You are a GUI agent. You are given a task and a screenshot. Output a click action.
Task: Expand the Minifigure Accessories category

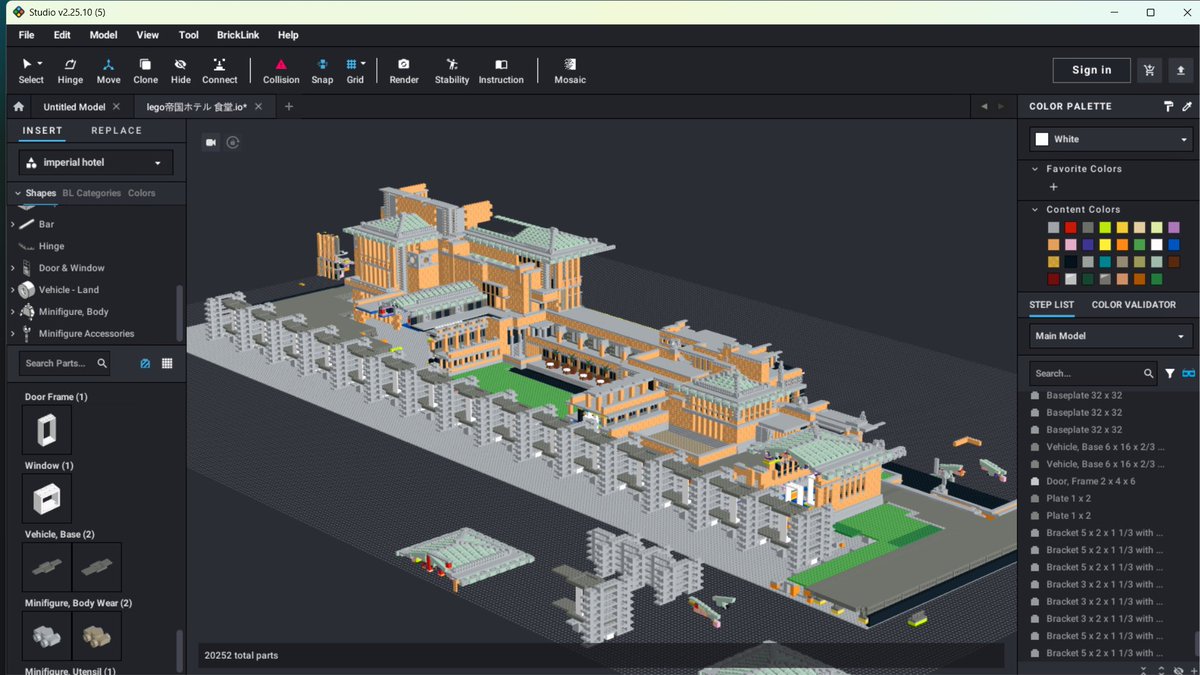coord(12,334)
